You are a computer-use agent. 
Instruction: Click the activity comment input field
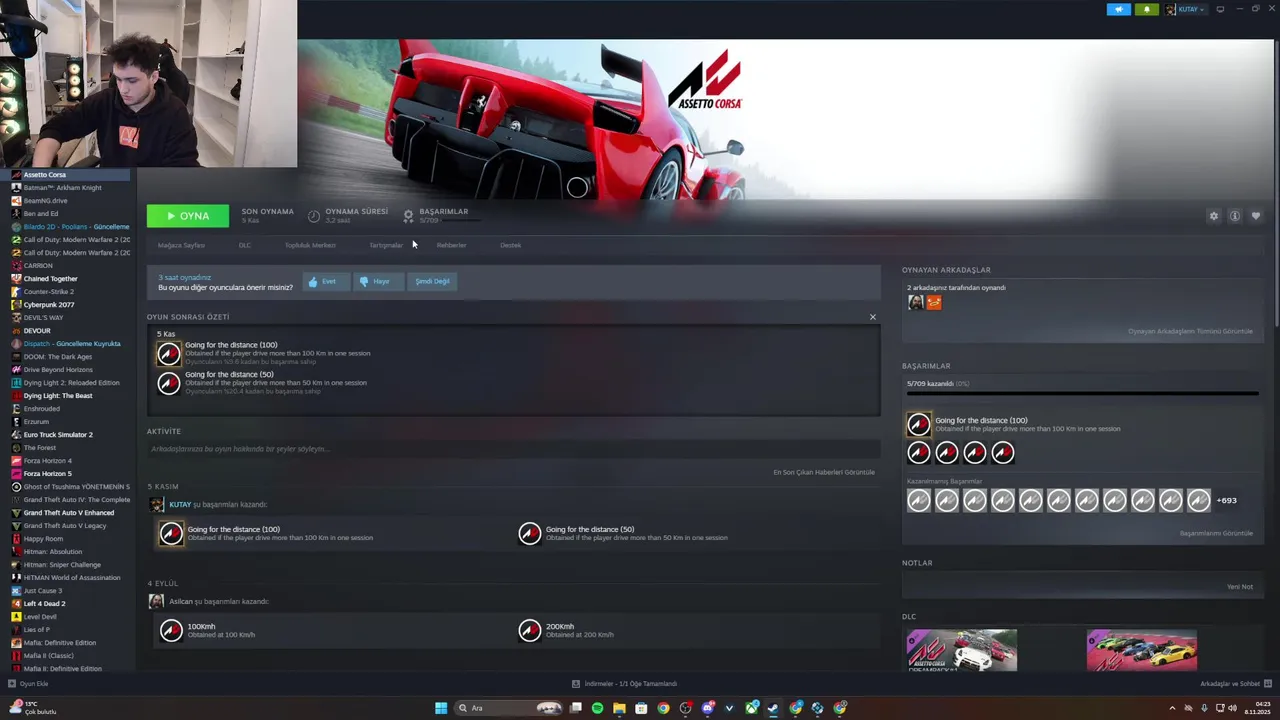[513, 449]
